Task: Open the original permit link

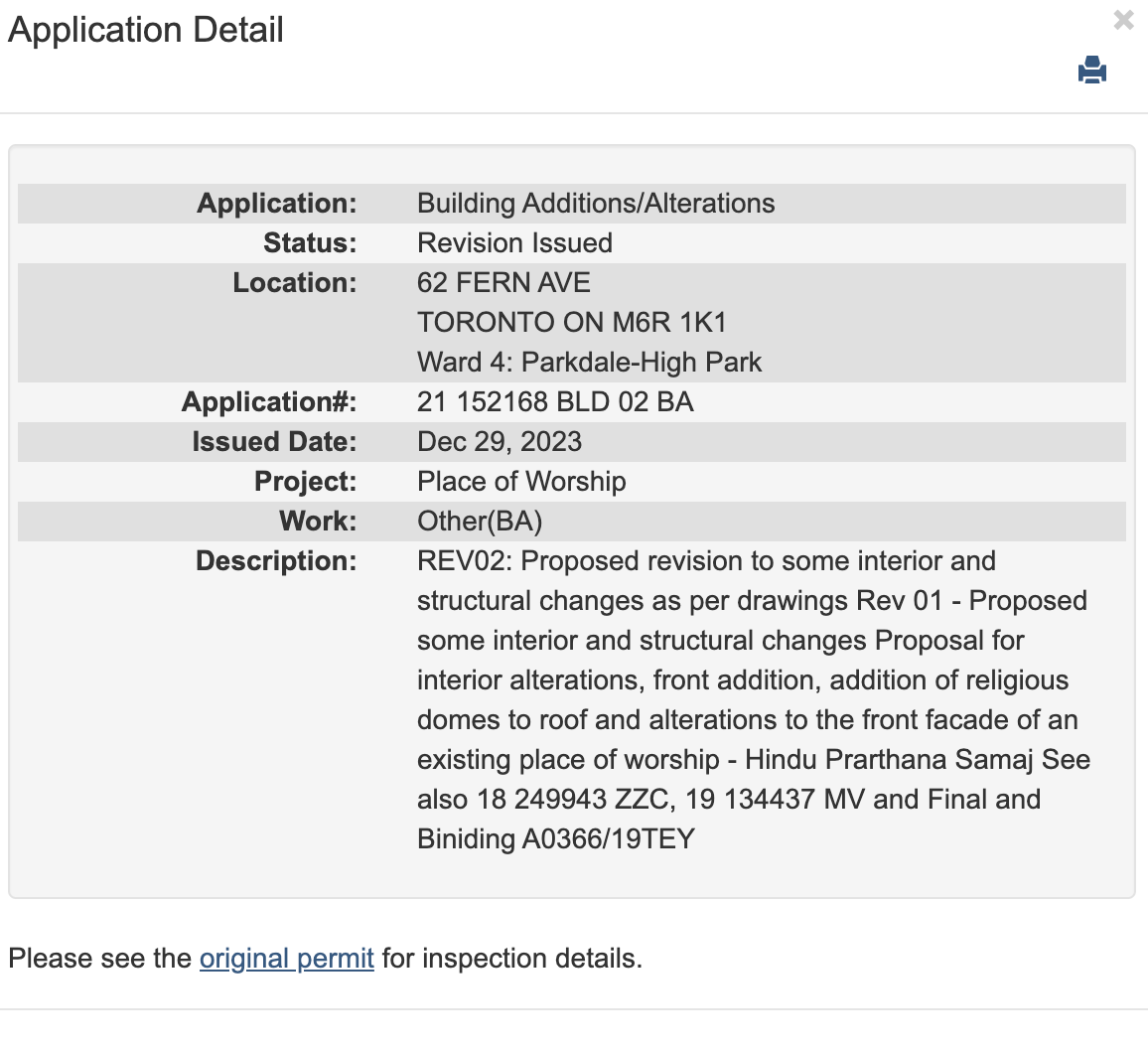Action: tap(286, 959)
